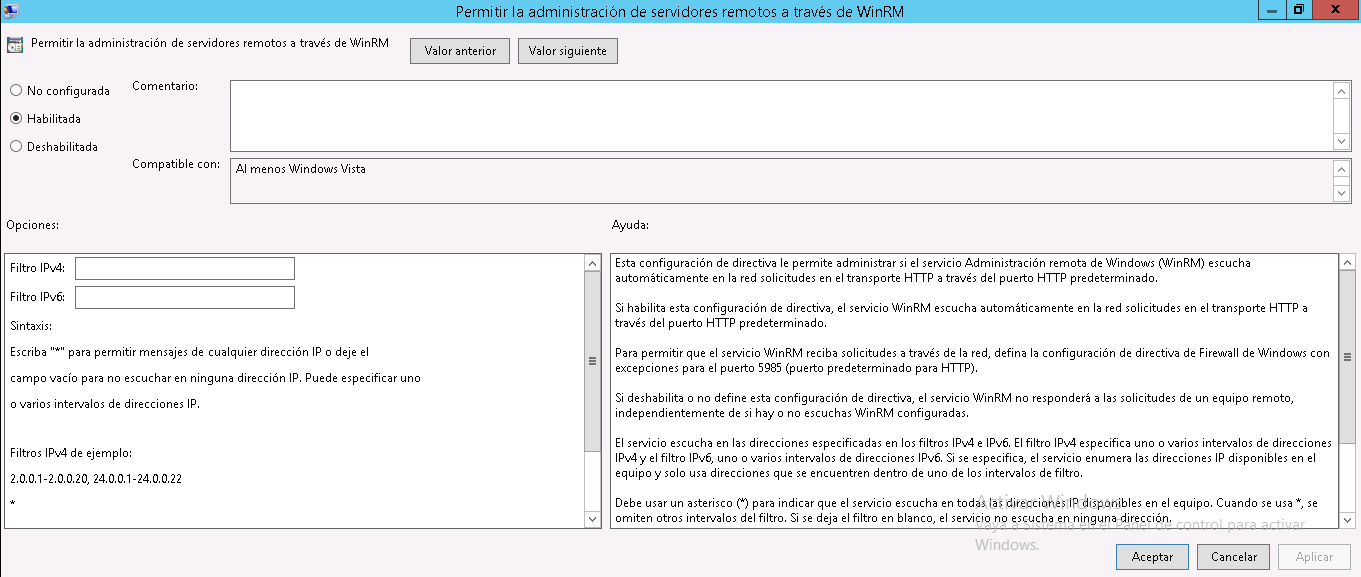The width and height of the screenshot is (1361, 577).
Task: Click the Comentario box scroll-up arrow
Action: tap(1342, 90)
